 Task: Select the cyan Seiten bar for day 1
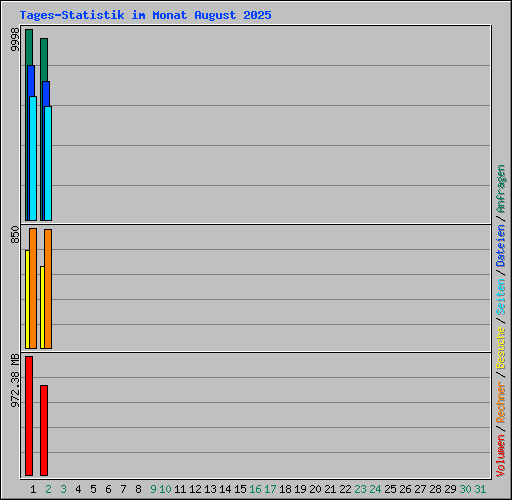click(x=33, y=158)
